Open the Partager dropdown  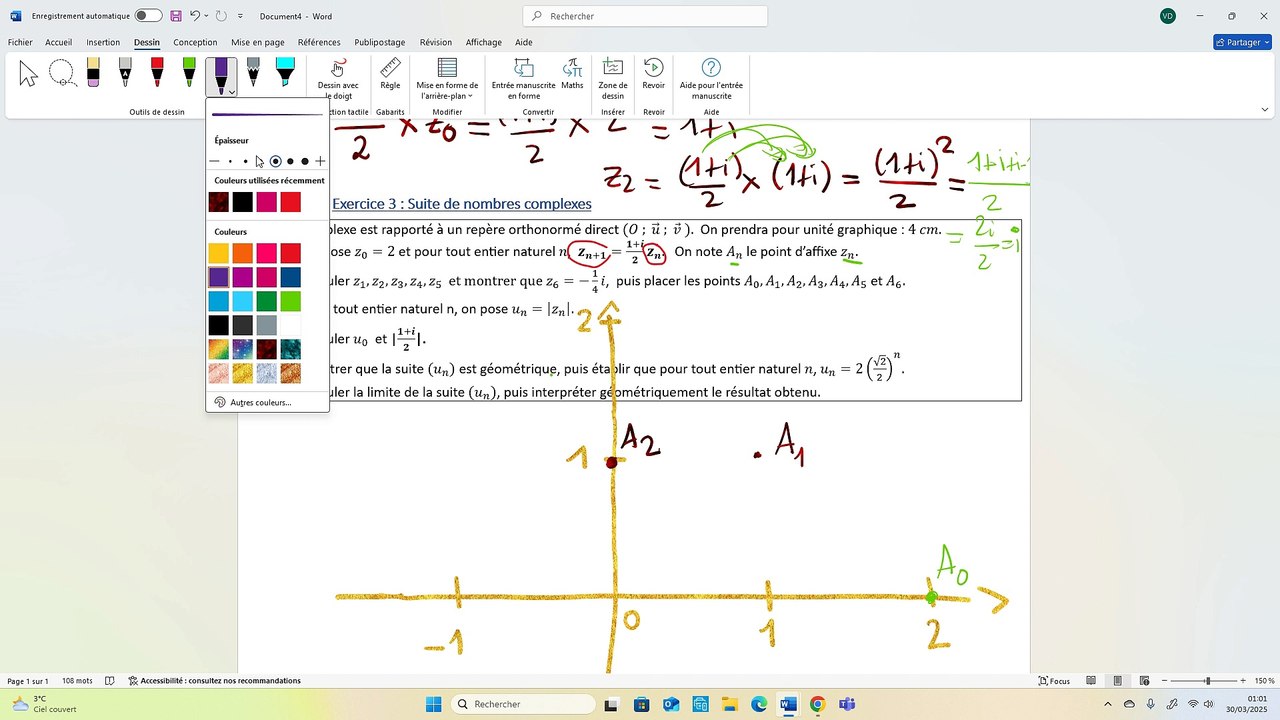click(1242, 42)
